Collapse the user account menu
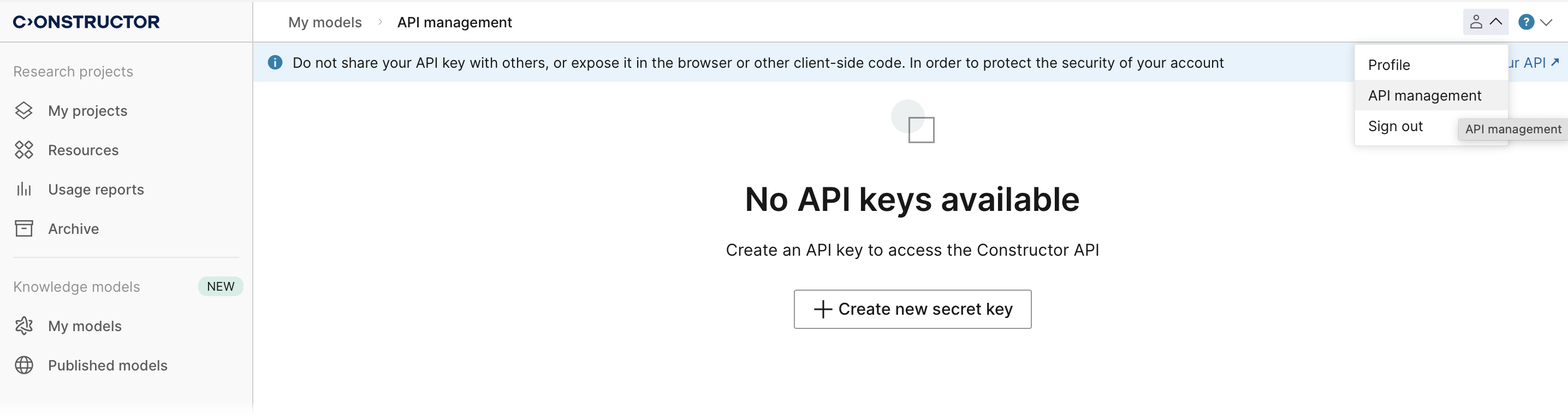Screen dimensions: 1568x418 click(1485, 22)
